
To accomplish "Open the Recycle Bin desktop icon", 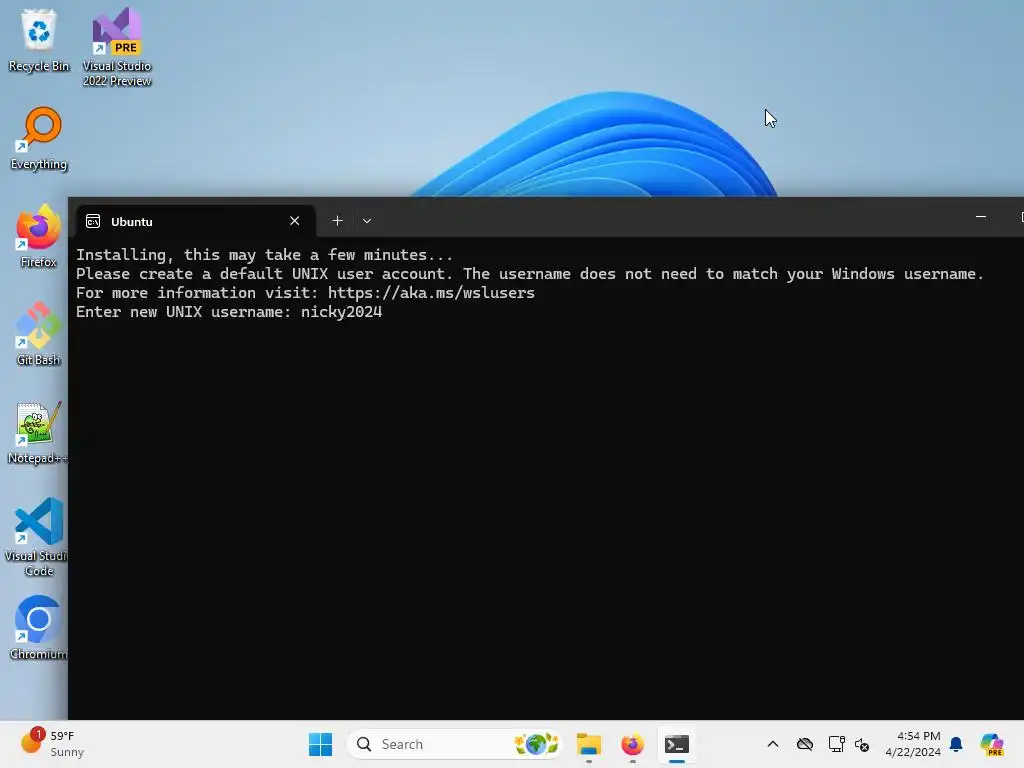I will click(x=39, y=39).
